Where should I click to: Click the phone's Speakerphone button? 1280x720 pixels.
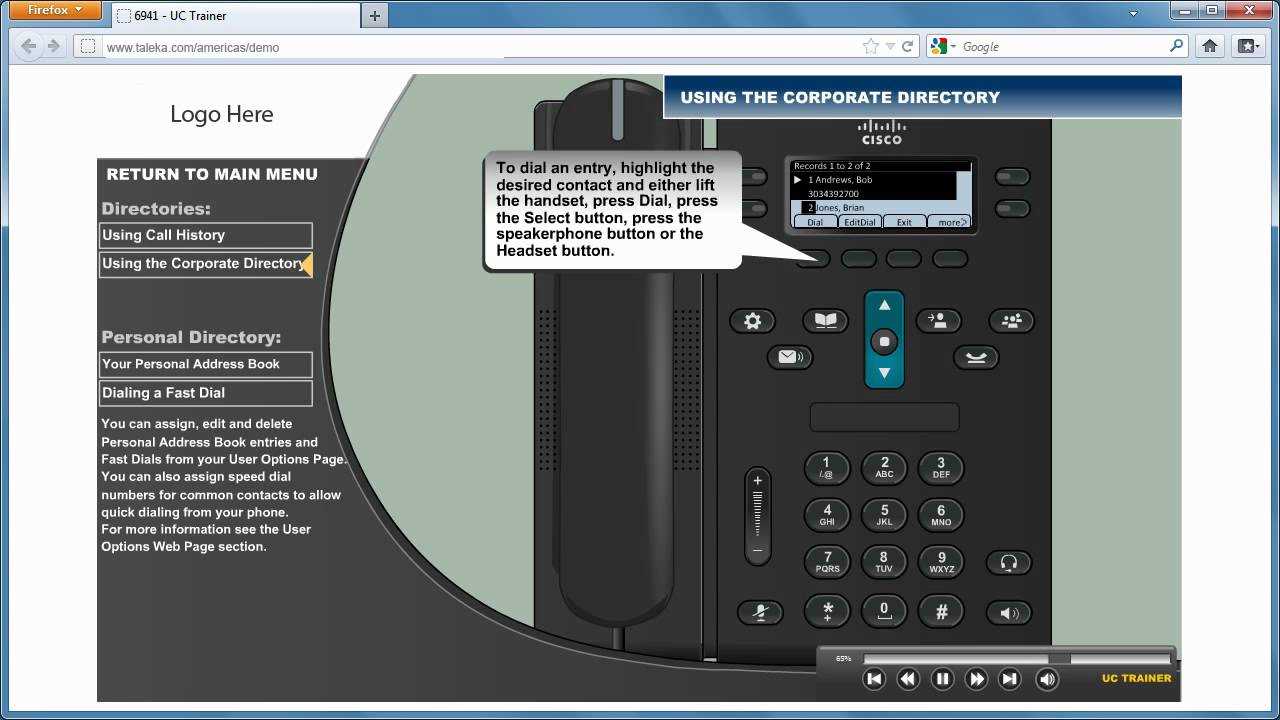[1008, 613]
